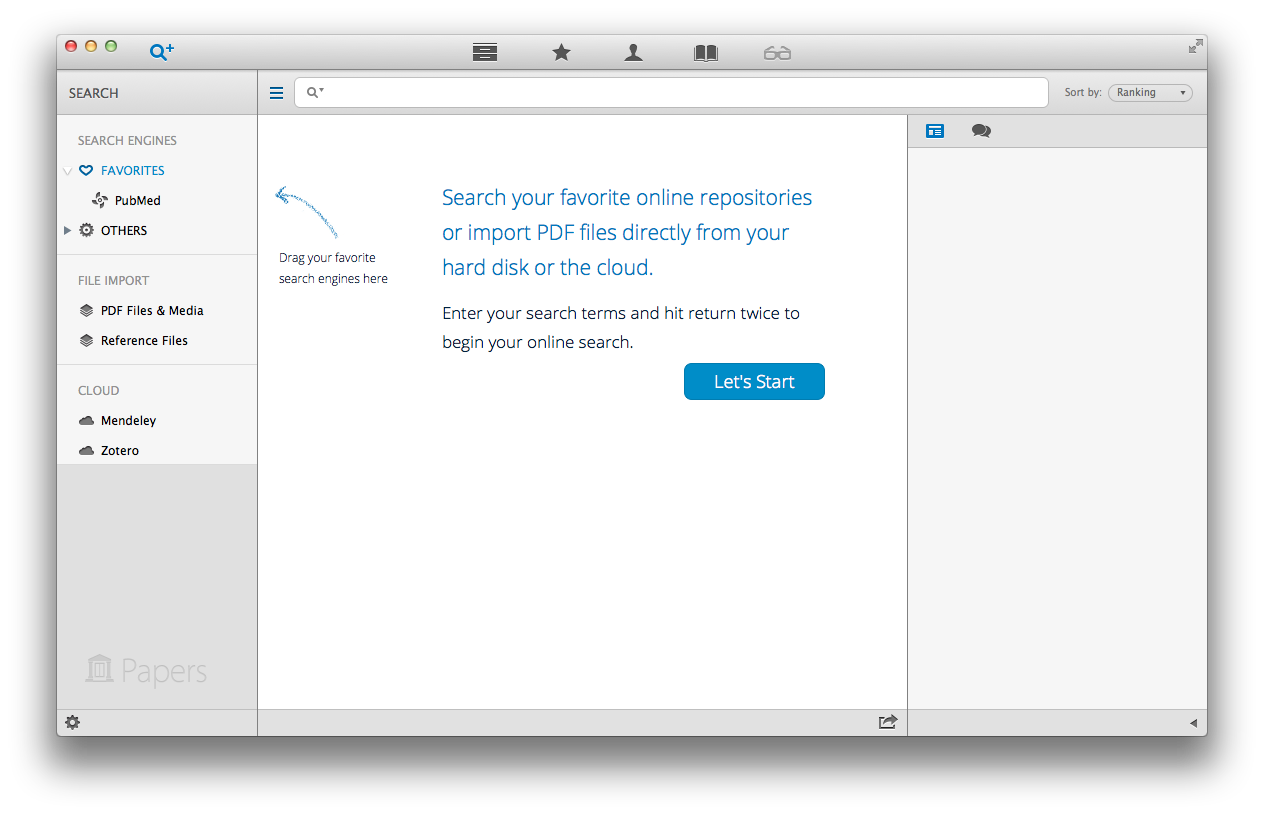Show the overview inspector tab
This screenshot has height=815, width=1264.
coord(935,131)
